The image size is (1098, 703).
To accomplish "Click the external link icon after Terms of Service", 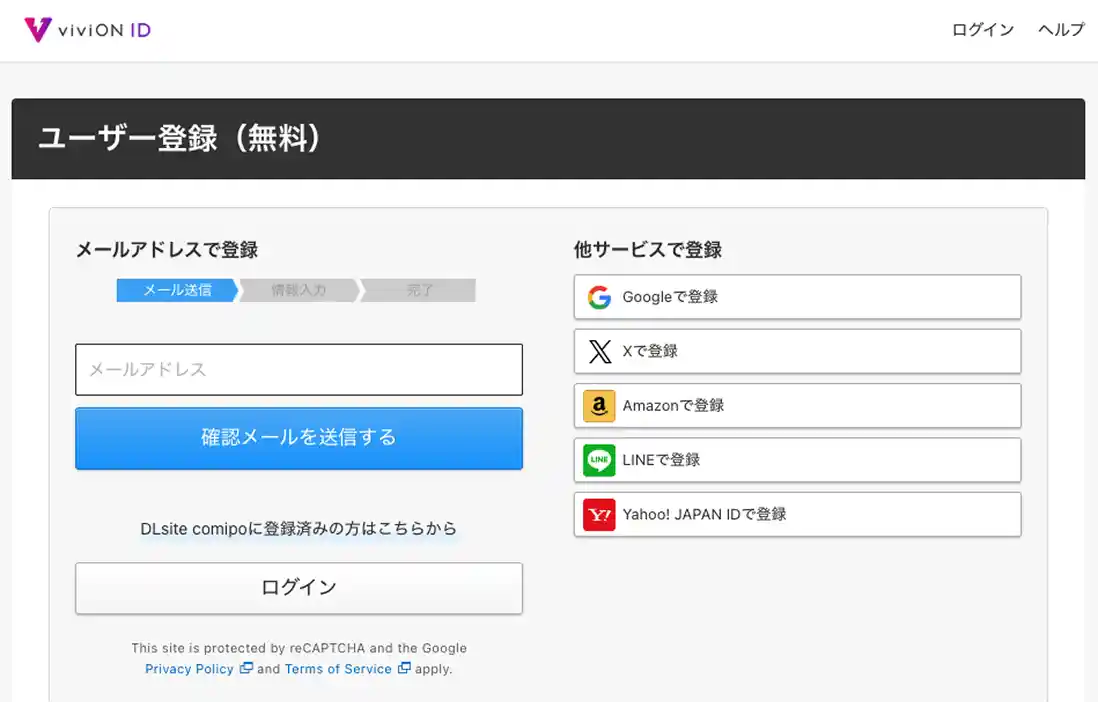I will pyautogui.click(x=404, y=668).
